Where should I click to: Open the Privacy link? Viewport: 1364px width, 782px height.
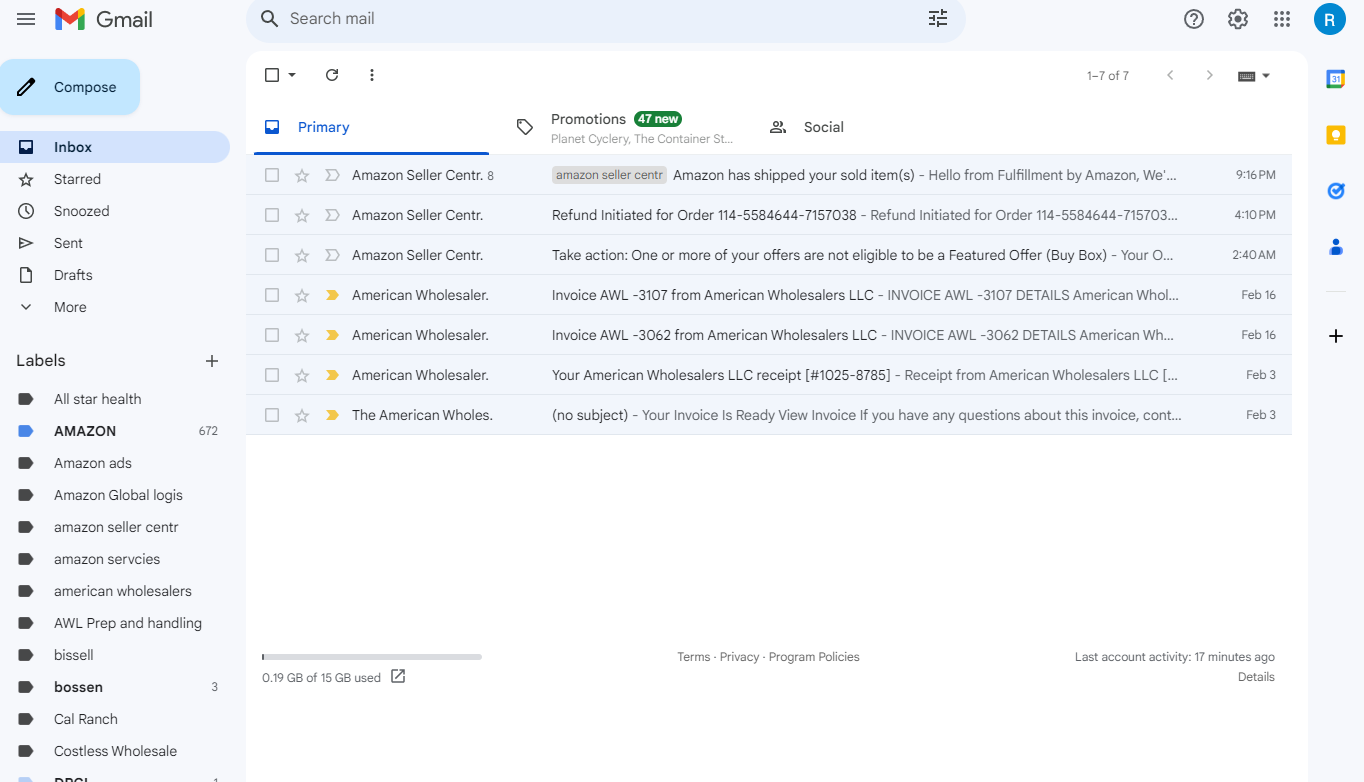click(x=739, y=657)
